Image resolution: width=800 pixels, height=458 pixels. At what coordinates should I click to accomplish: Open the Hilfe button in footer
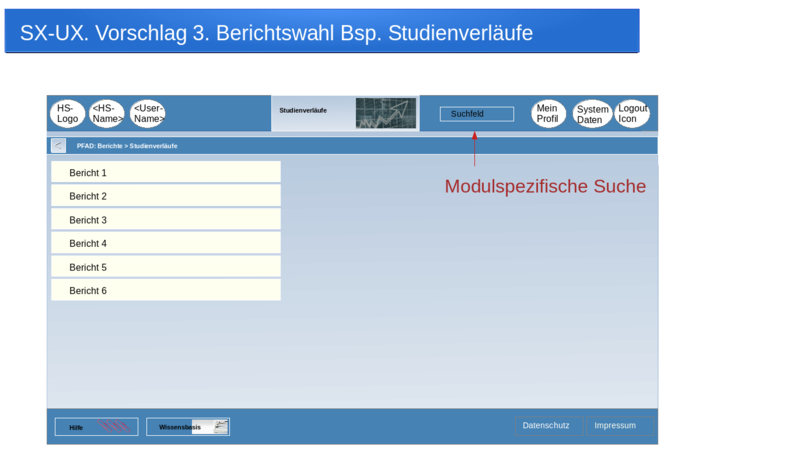[x=97, y=427]
